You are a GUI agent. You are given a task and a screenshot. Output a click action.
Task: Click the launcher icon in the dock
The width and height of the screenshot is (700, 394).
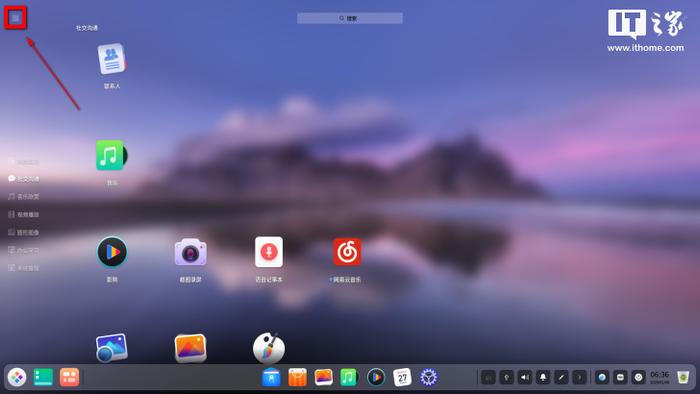coord(17,377)
